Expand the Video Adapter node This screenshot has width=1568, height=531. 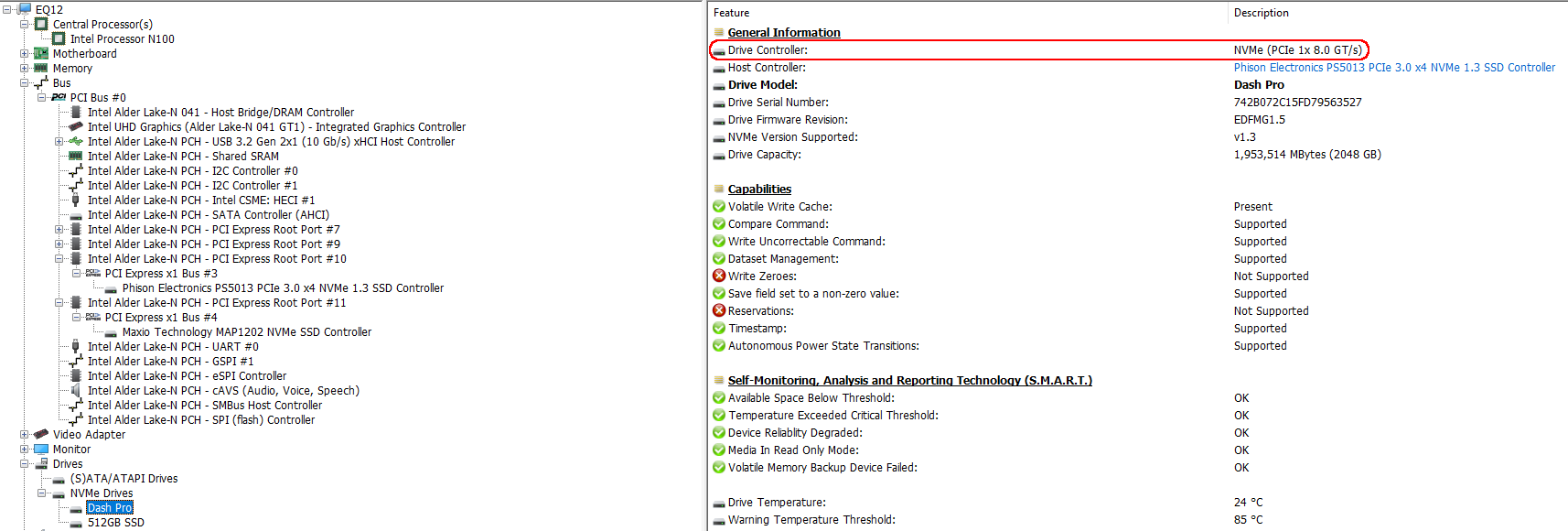click(25, 434)
